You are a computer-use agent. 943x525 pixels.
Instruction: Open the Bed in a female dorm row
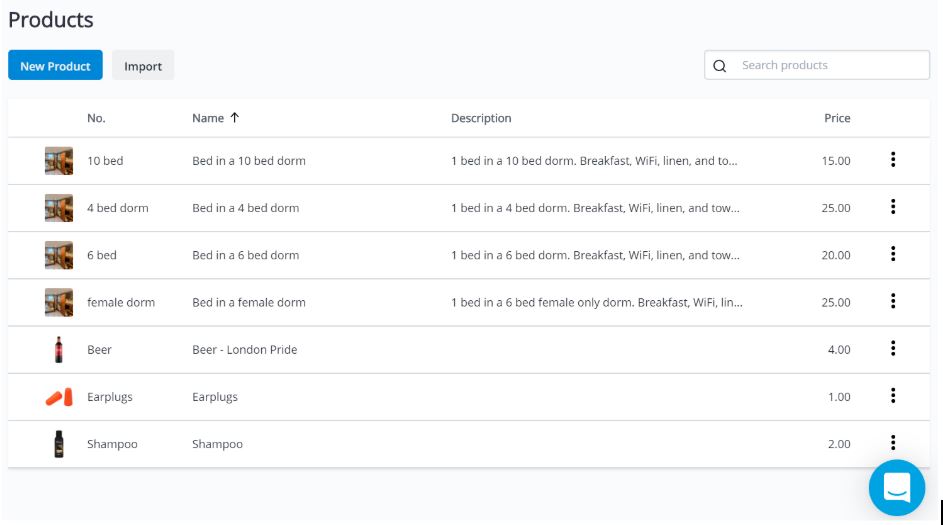[x=468, y=302]
